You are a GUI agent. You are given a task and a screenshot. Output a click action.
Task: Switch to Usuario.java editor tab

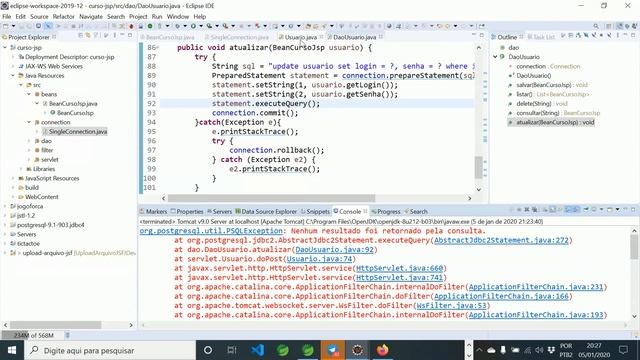click(x=301, y=37)
